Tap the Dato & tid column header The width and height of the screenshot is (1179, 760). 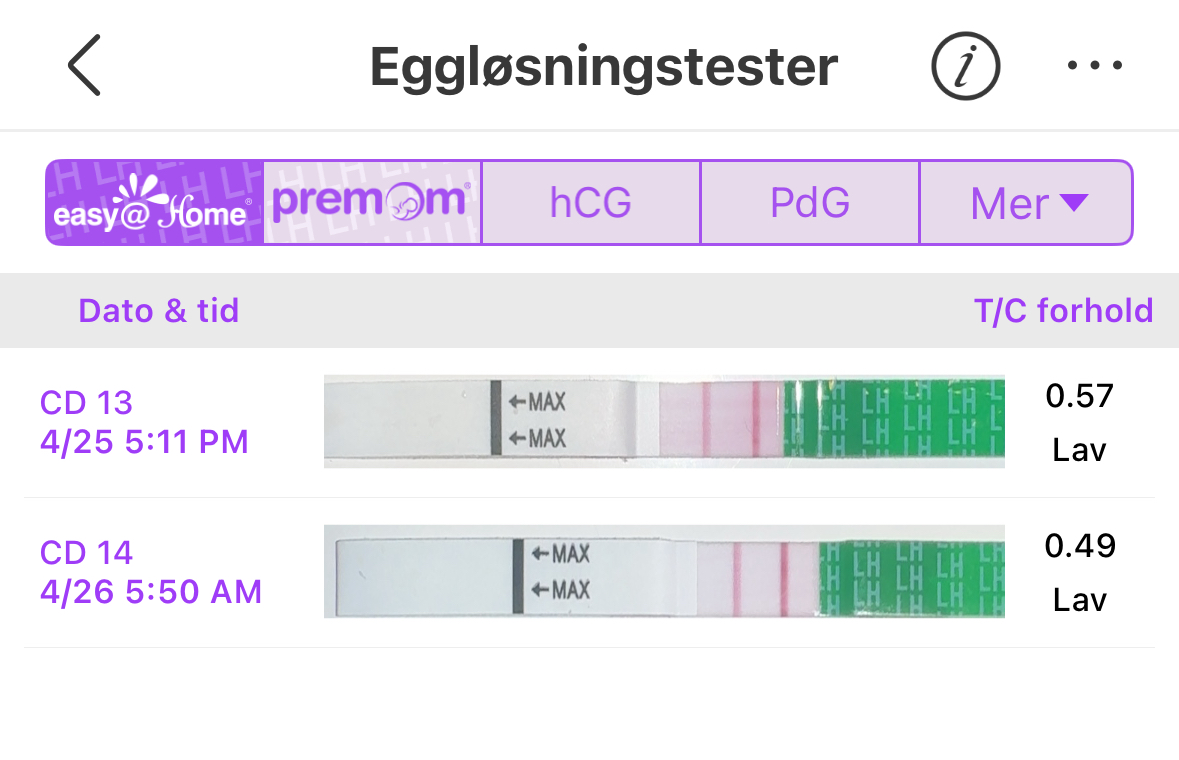click(x=159, y=311)
